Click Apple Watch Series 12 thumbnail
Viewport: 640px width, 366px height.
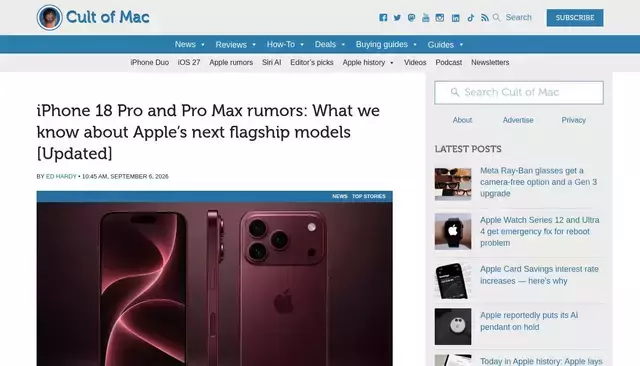pyautogui.click(x=453, y=231)
